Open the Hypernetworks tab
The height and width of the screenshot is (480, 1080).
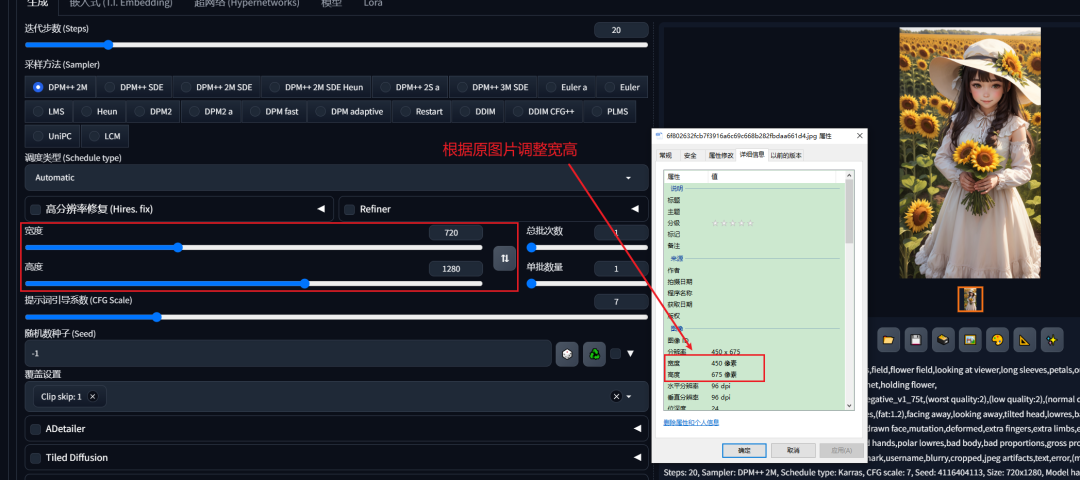coord(246,4)
